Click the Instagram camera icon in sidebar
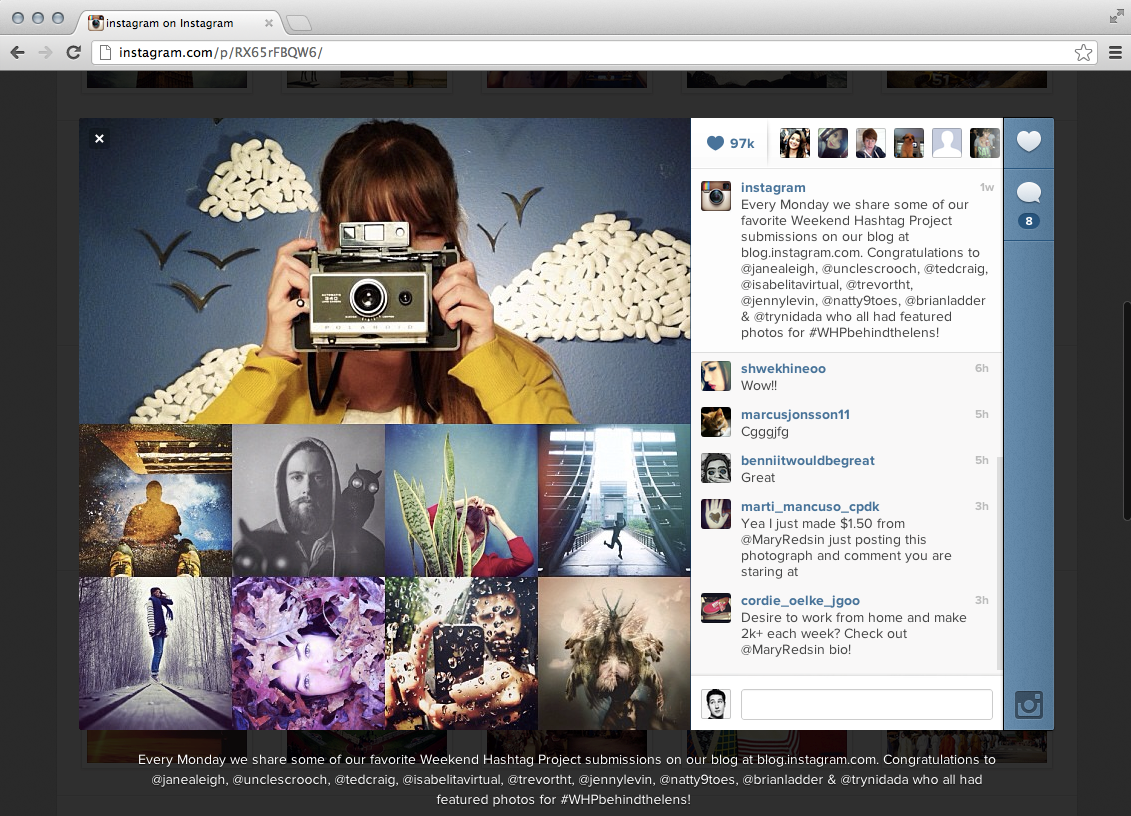Image resolution: width=1131 pixels, height=816 pixels. click(x=1028, y=705)
